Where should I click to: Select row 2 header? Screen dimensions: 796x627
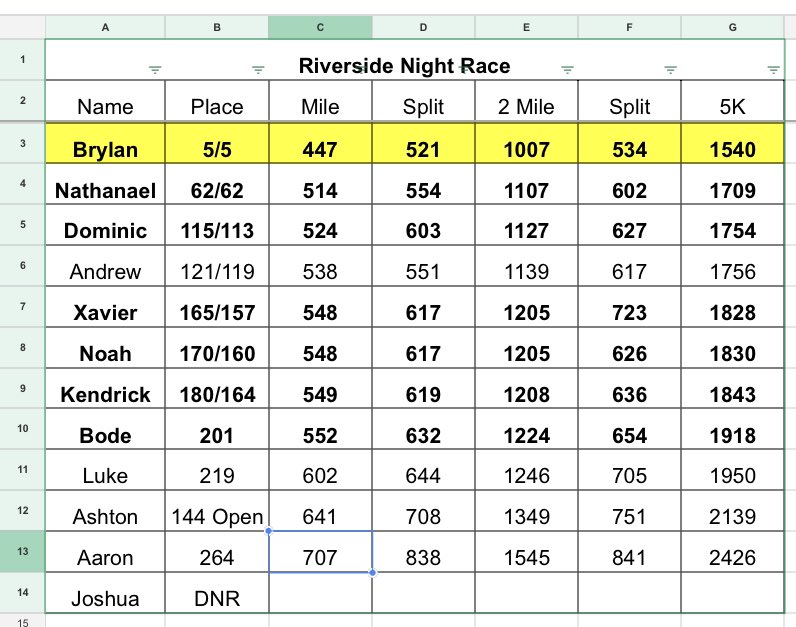pos(22,101)
